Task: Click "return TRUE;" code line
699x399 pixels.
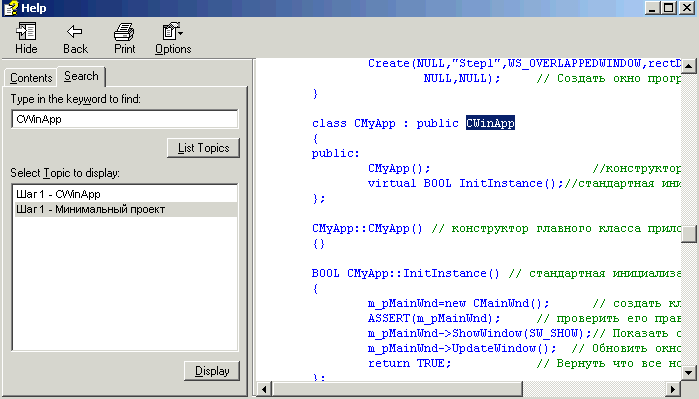Action: pyautogui.click(x=409, y=363)
